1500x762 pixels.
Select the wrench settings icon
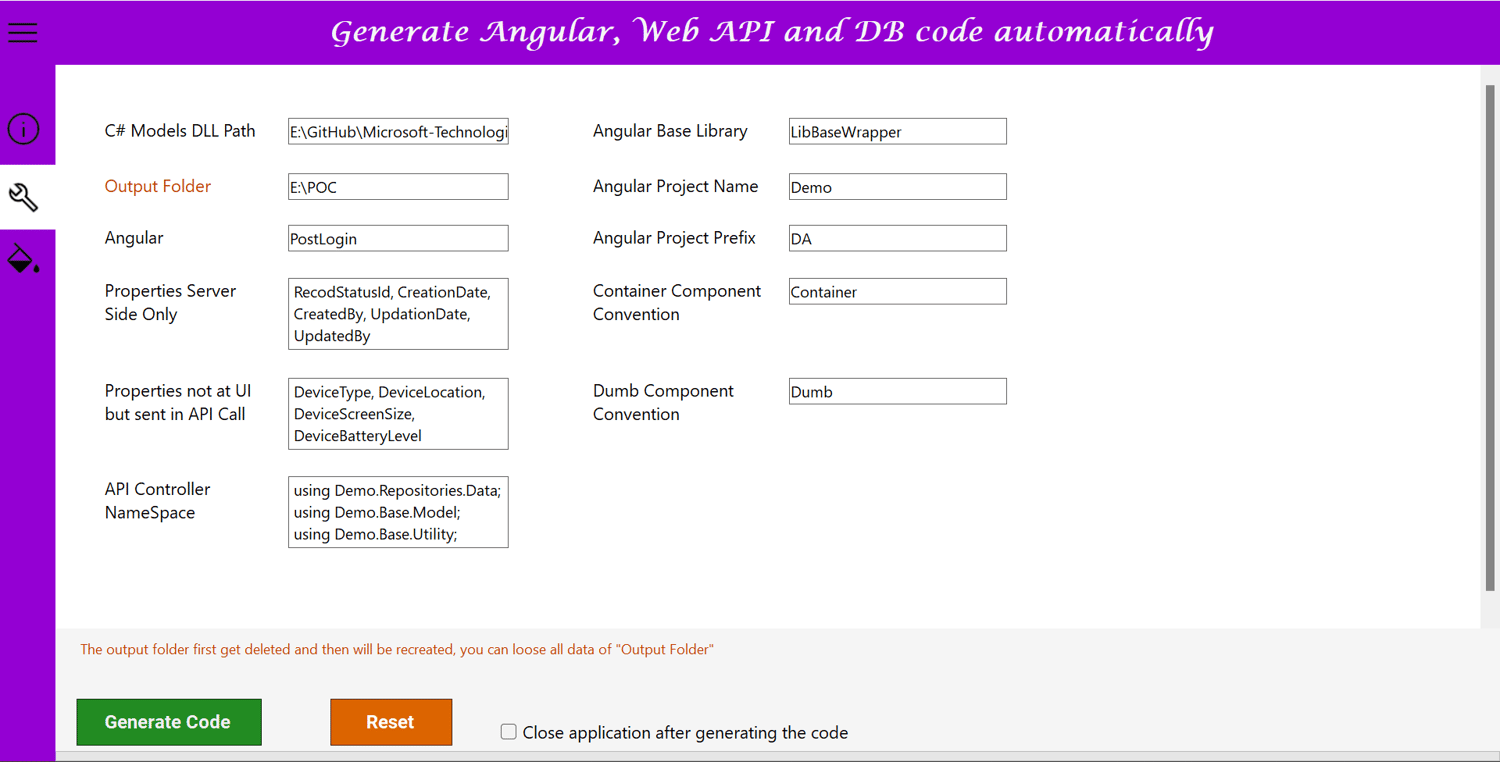coord(23,197)
